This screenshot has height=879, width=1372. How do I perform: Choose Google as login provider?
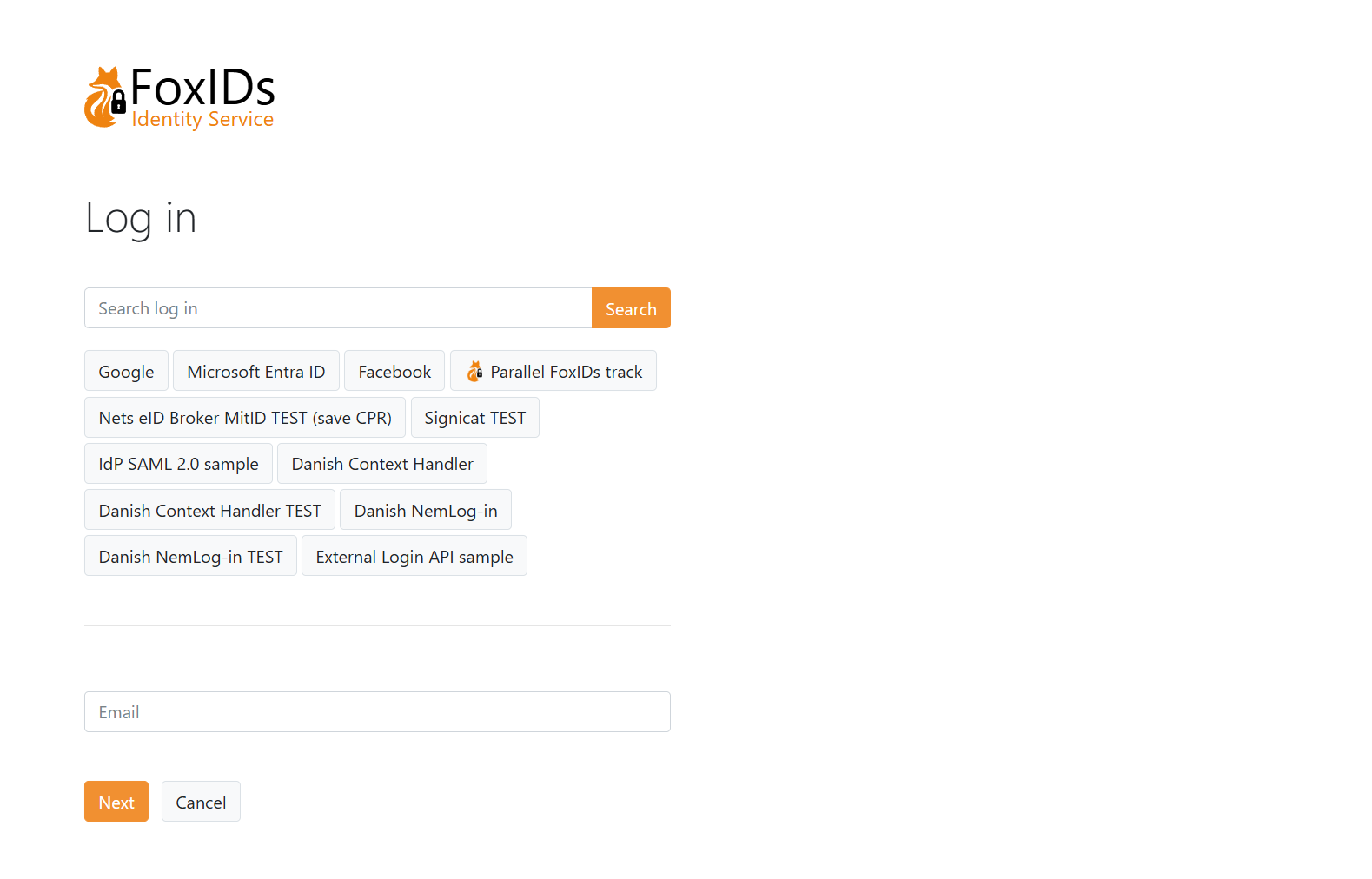[x=126, y=372]
